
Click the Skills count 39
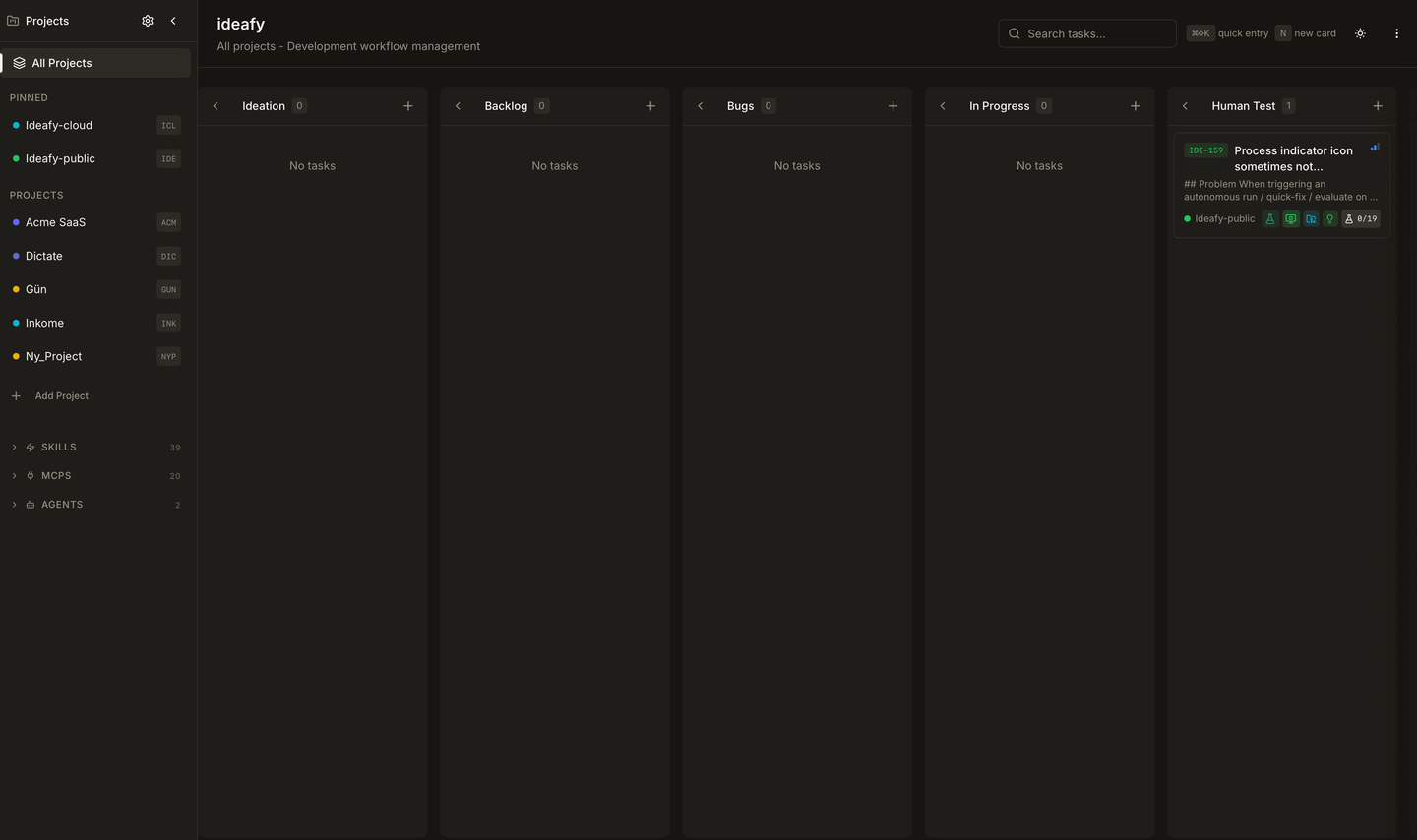[x=175, y=448]
